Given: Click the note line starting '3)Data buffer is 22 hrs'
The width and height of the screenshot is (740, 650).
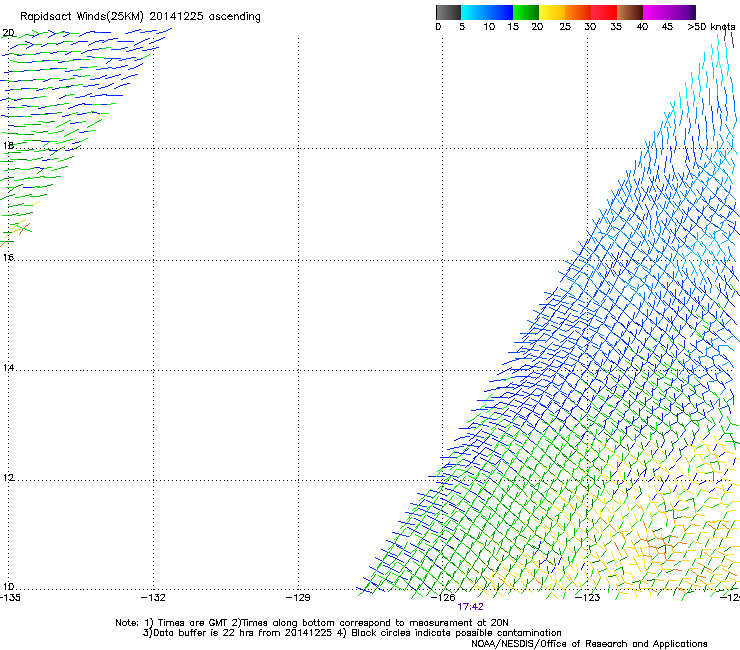Looking at the screenshot, I should point(352,633).
